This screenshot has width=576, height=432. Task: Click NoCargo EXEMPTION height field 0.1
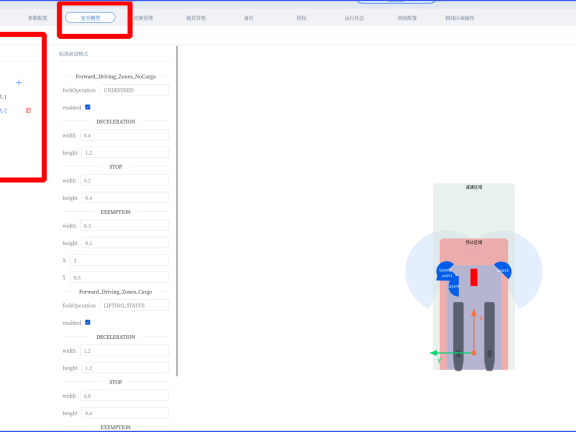125,243
